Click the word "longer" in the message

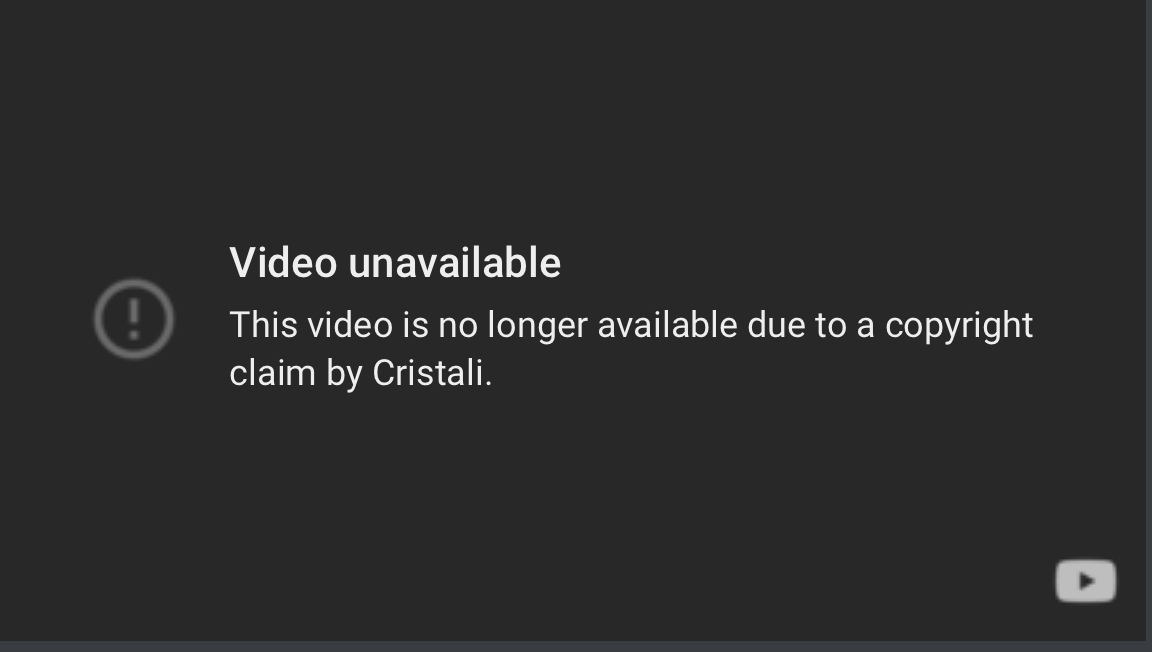pos(538,327)
